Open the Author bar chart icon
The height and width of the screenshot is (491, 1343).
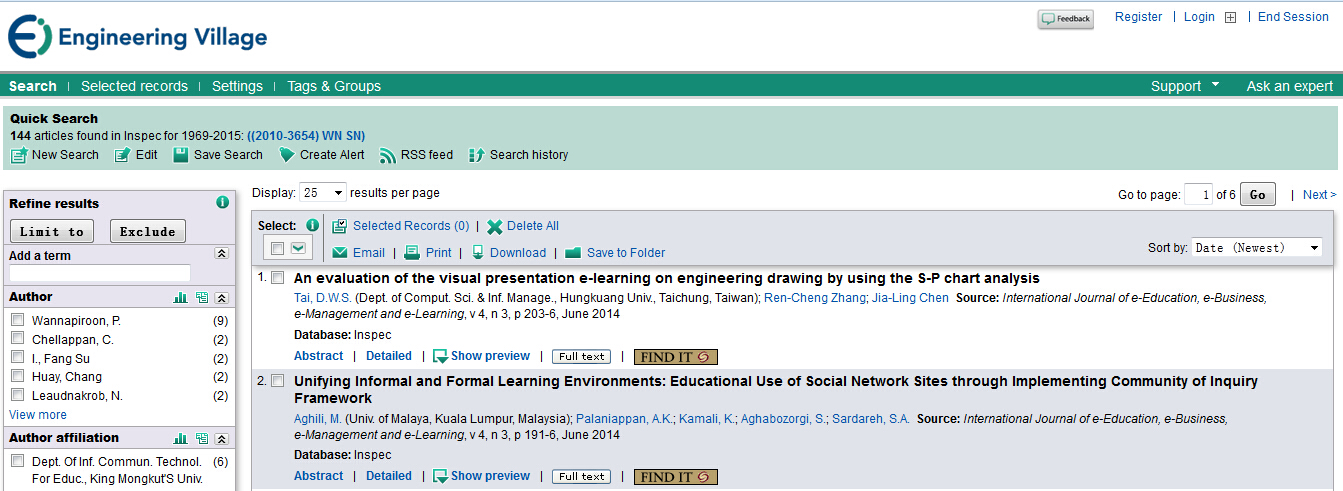181,297
